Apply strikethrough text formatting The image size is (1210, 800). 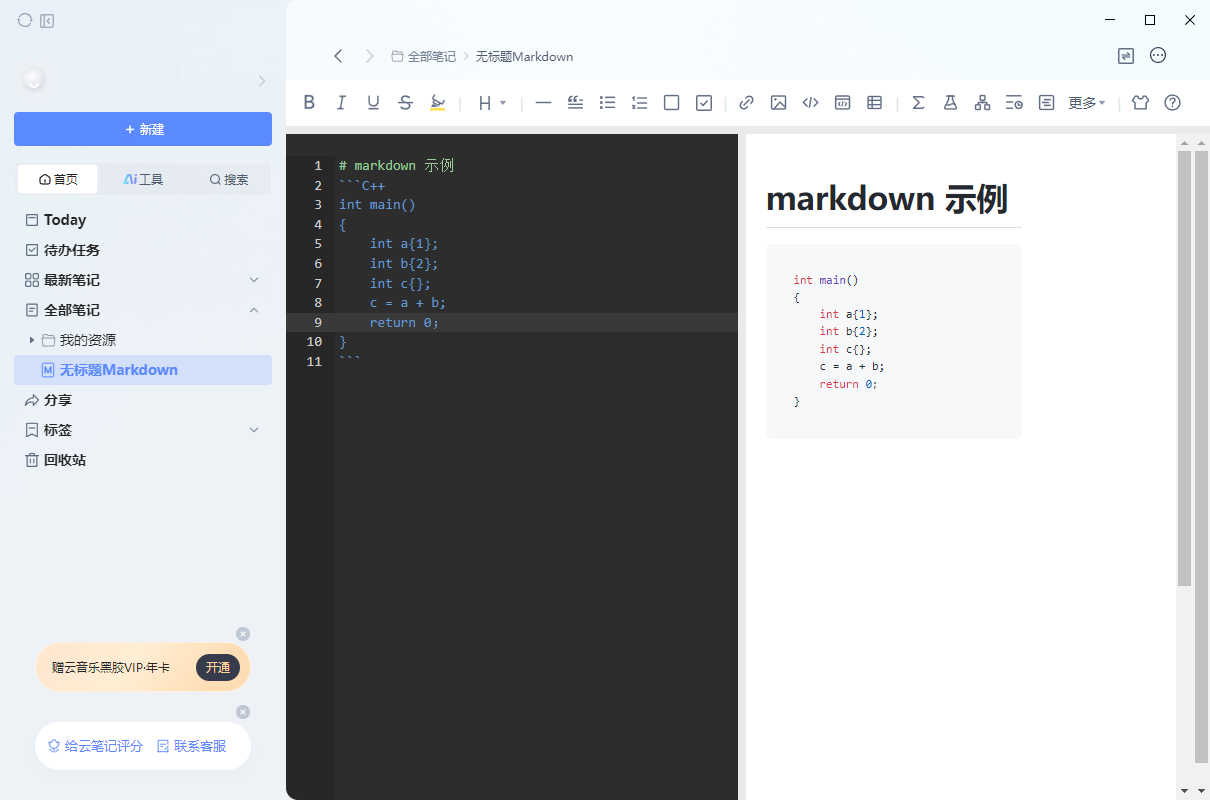(x=405, y=102)
